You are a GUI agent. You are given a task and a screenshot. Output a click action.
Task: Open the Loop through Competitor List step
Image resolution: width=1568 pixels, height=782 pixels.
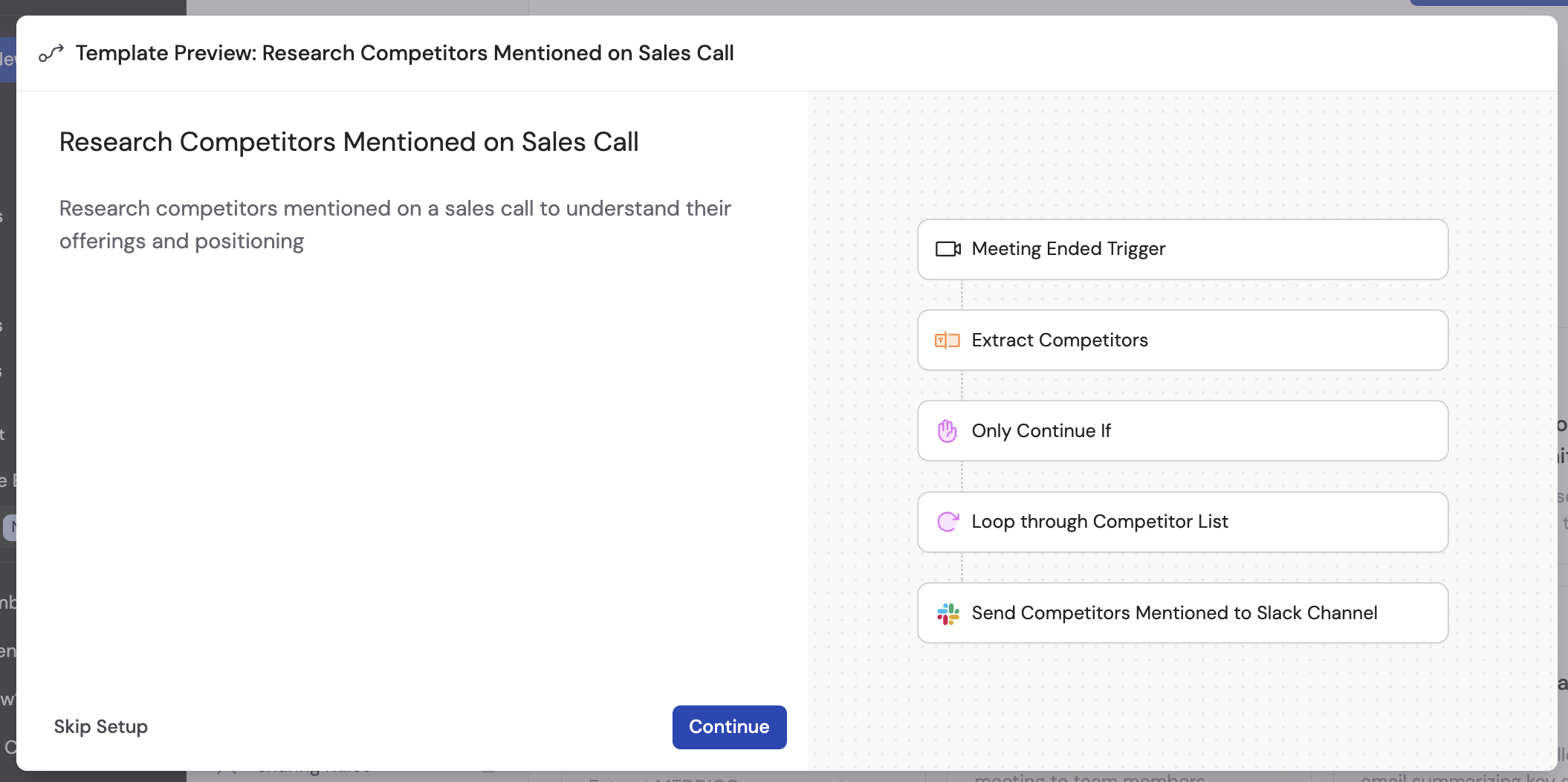(x=1182, y=522)
